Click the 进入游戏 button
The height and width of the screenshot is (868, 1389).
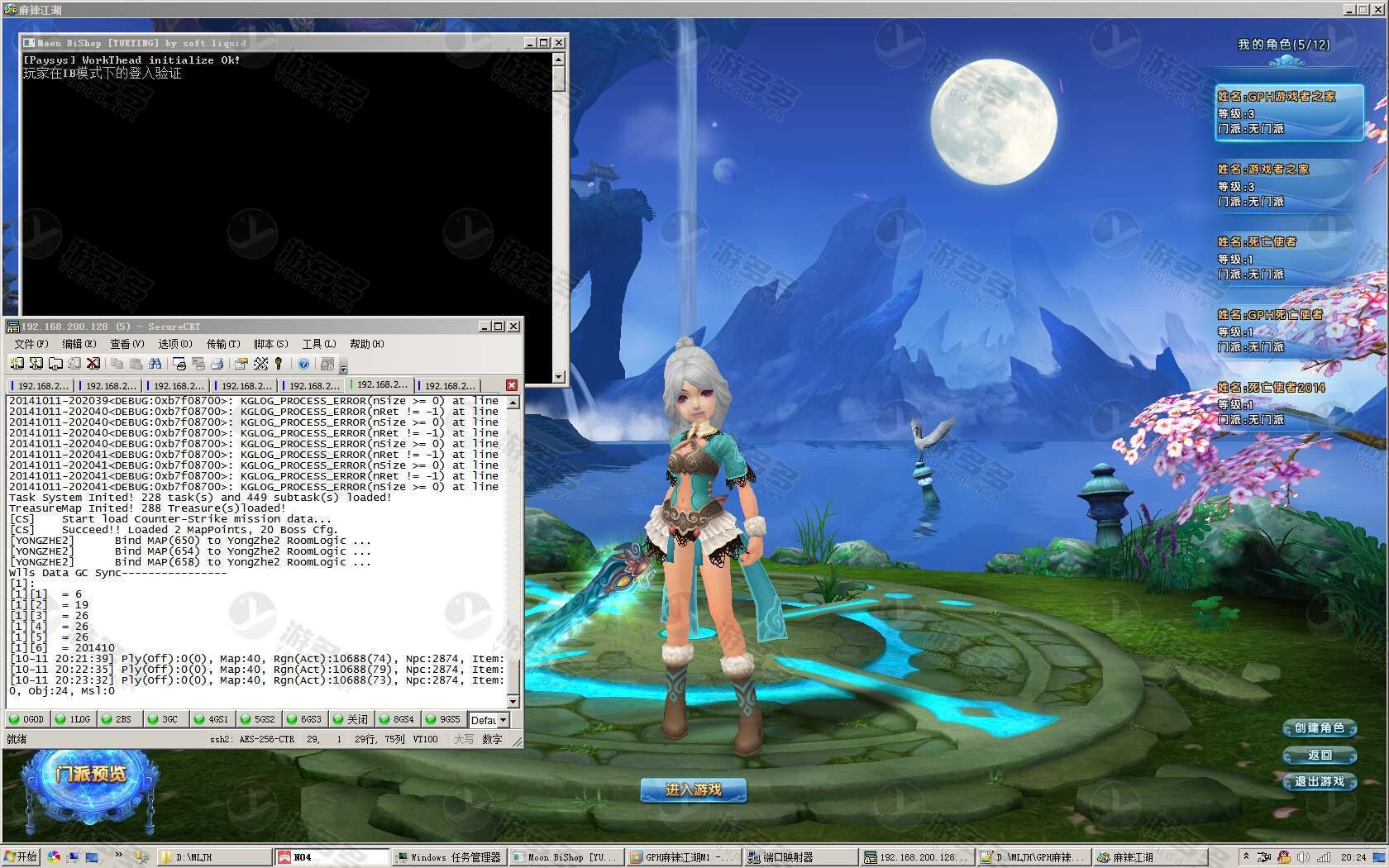(694, 789)
